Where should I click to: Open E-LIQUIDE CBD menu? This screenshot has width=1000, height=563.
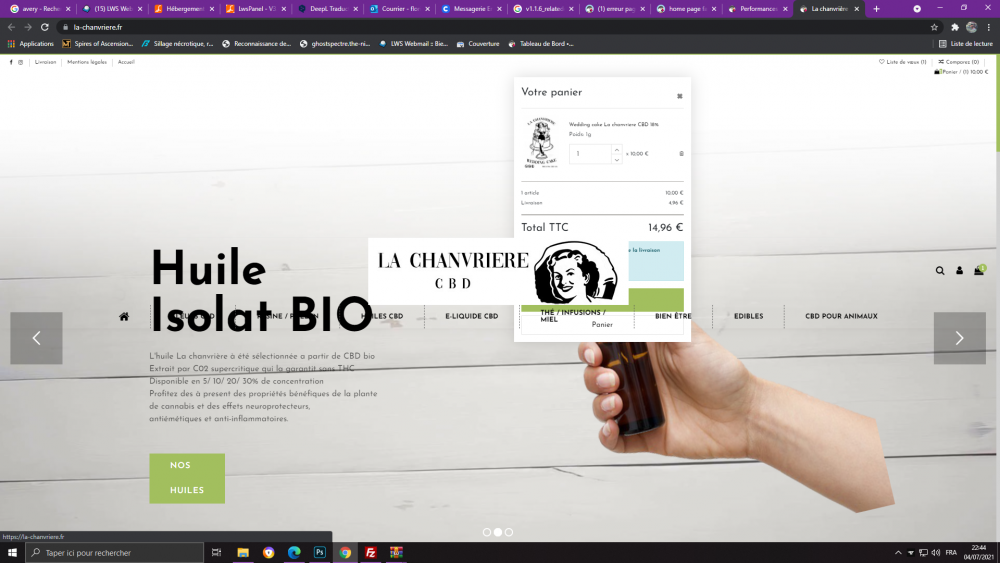point(471,316)
